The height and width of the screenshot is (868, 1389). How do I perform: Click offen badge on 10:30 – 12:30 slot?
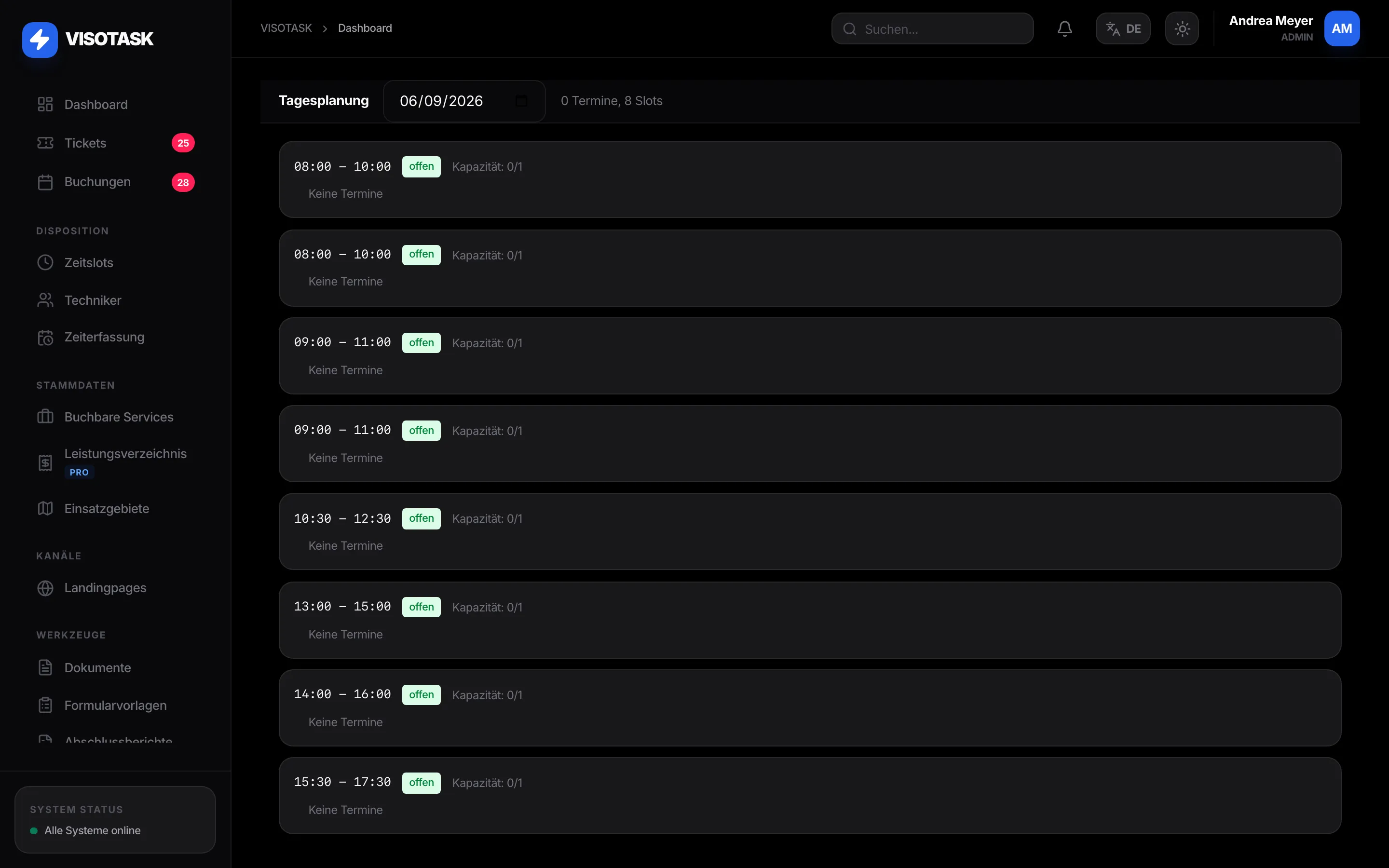tap(422, 518)
